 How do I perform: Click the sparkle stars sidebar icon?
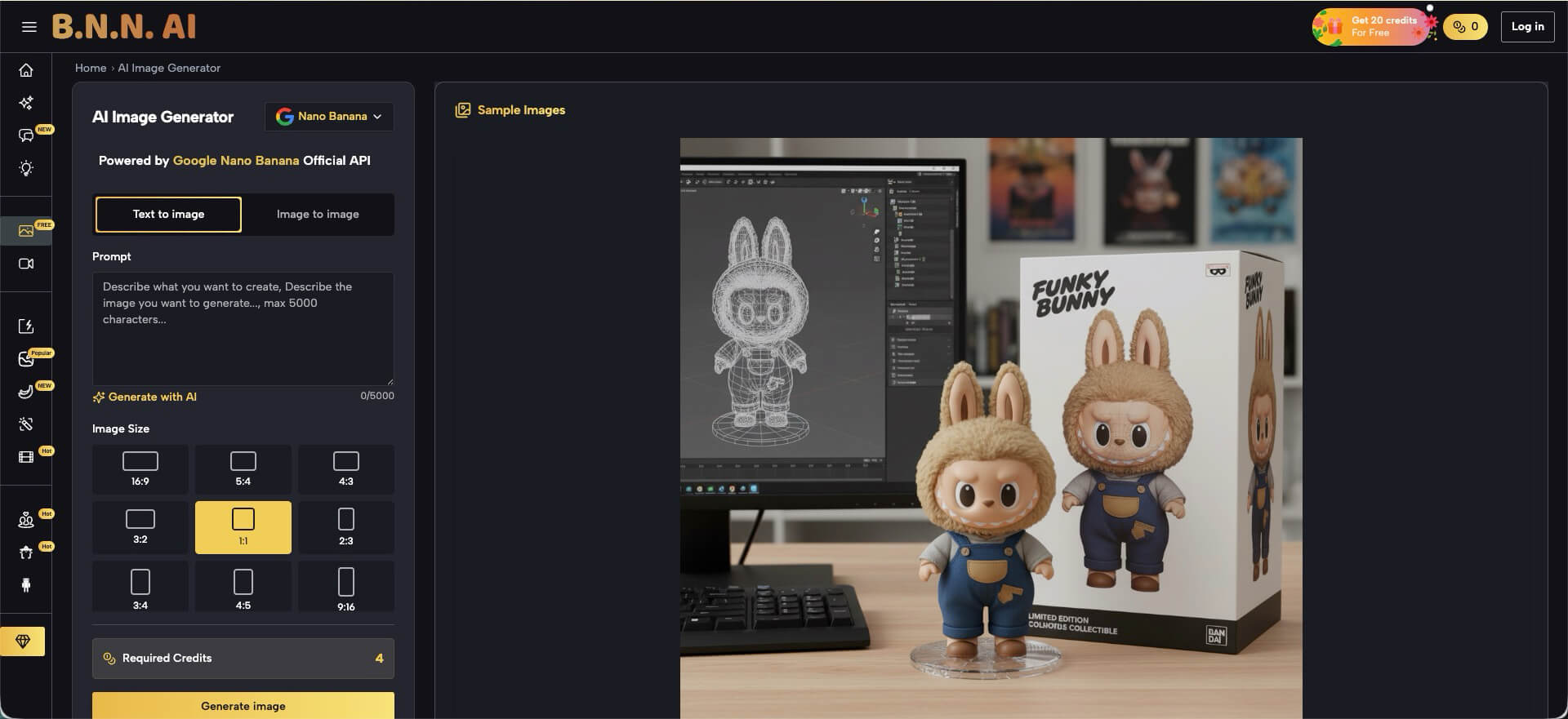click(26, 103)
